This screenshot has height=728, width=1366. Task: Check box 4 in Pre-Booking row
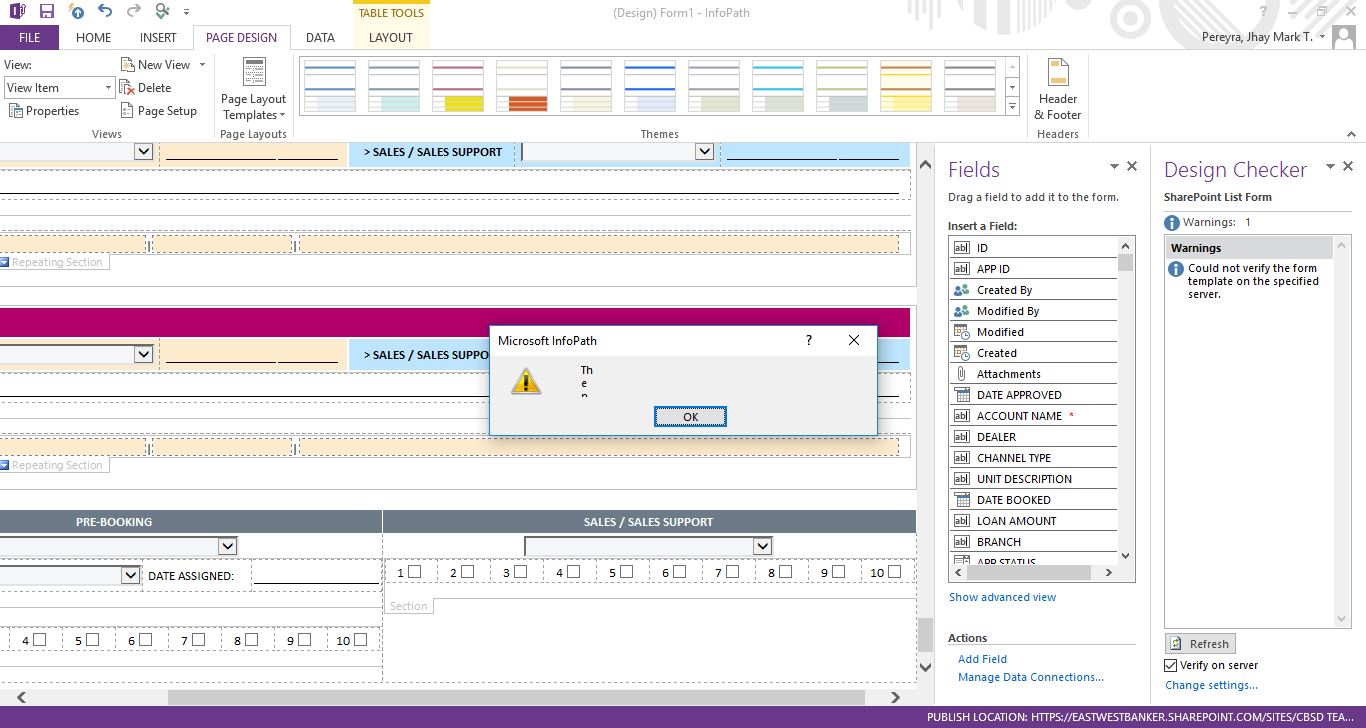(40, 640)
